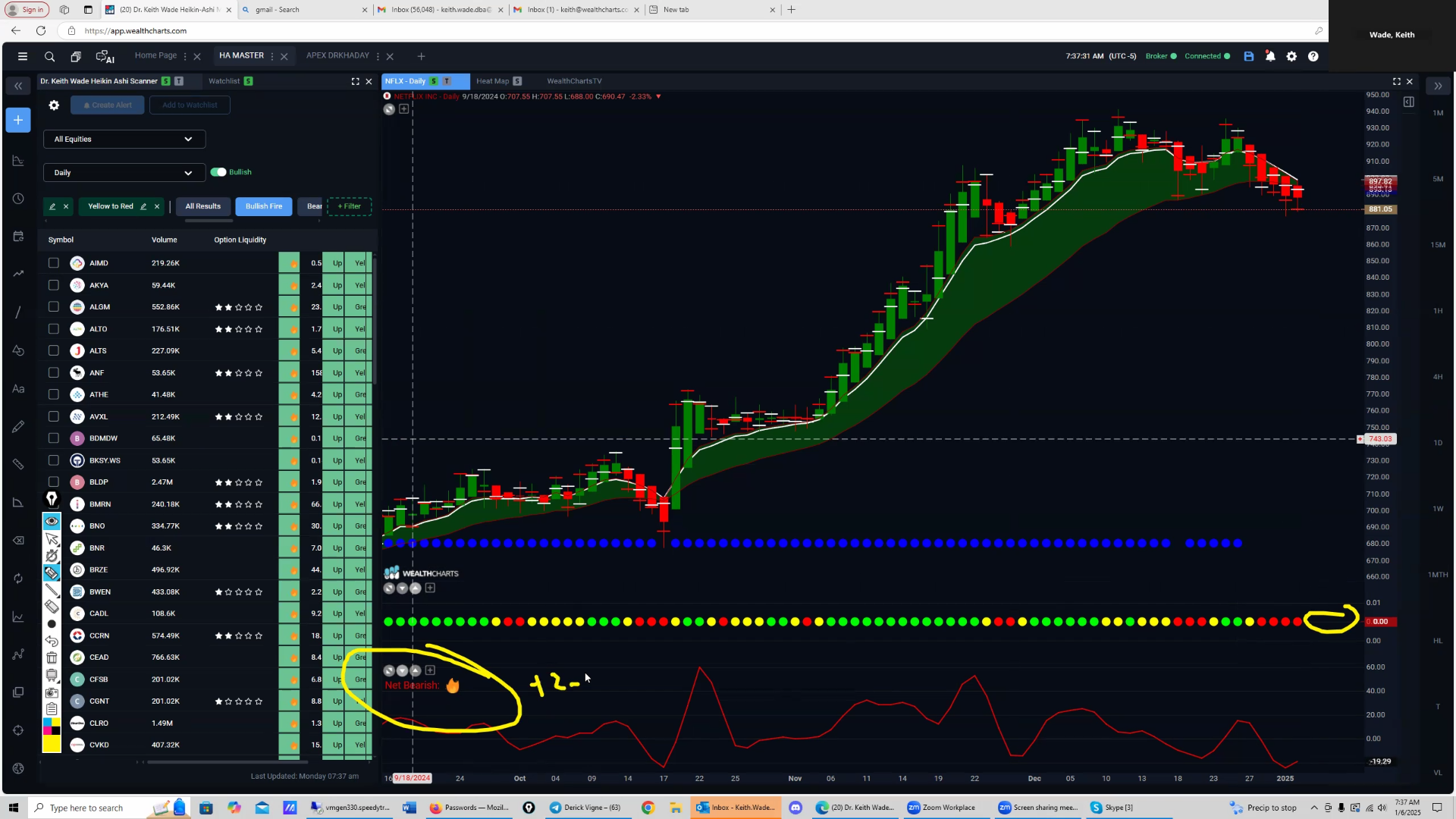Open the calendar icon in left sidebar
Screen dimensions: 1456x819
18,237
